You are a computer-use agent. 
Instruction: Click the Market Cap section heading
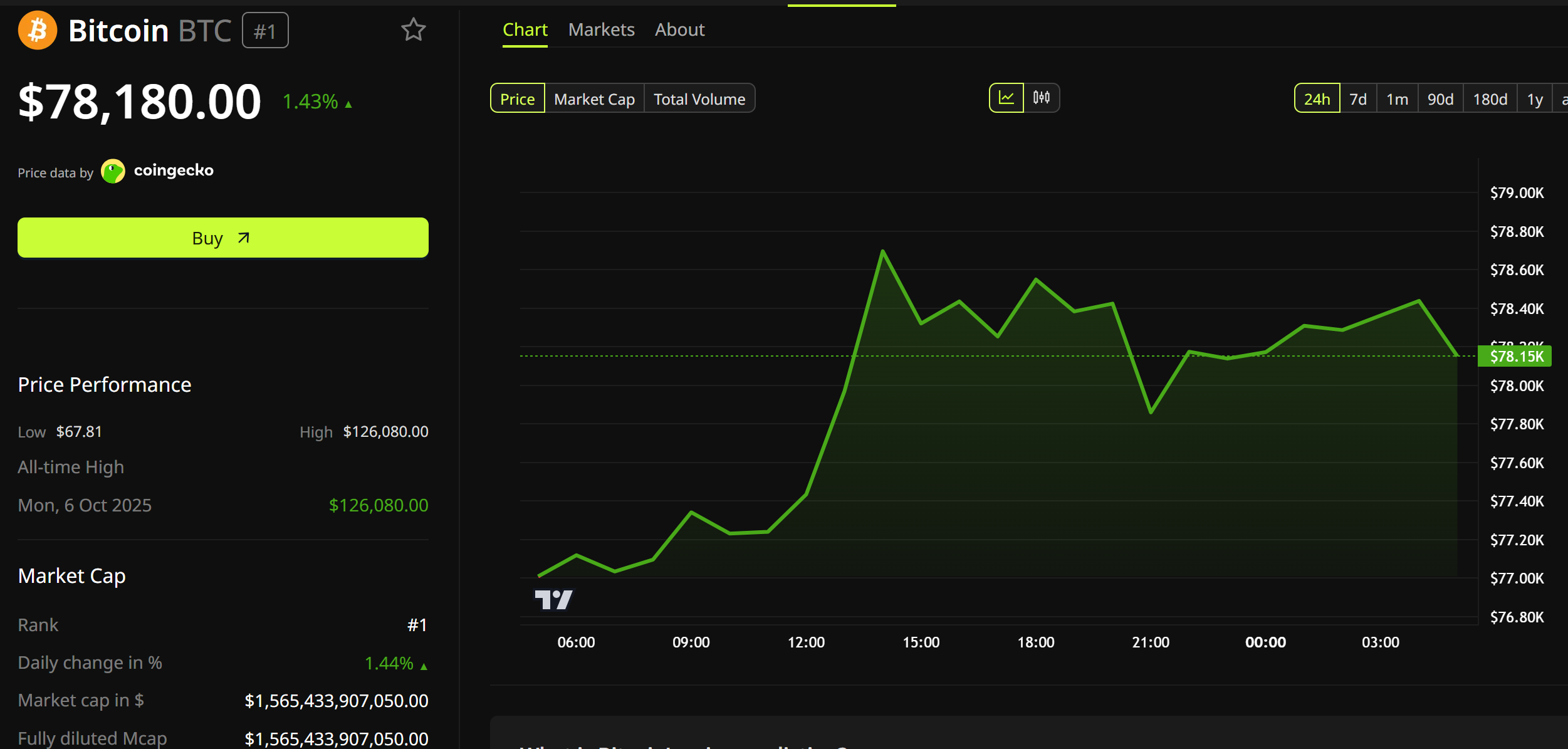click(72, 575)
